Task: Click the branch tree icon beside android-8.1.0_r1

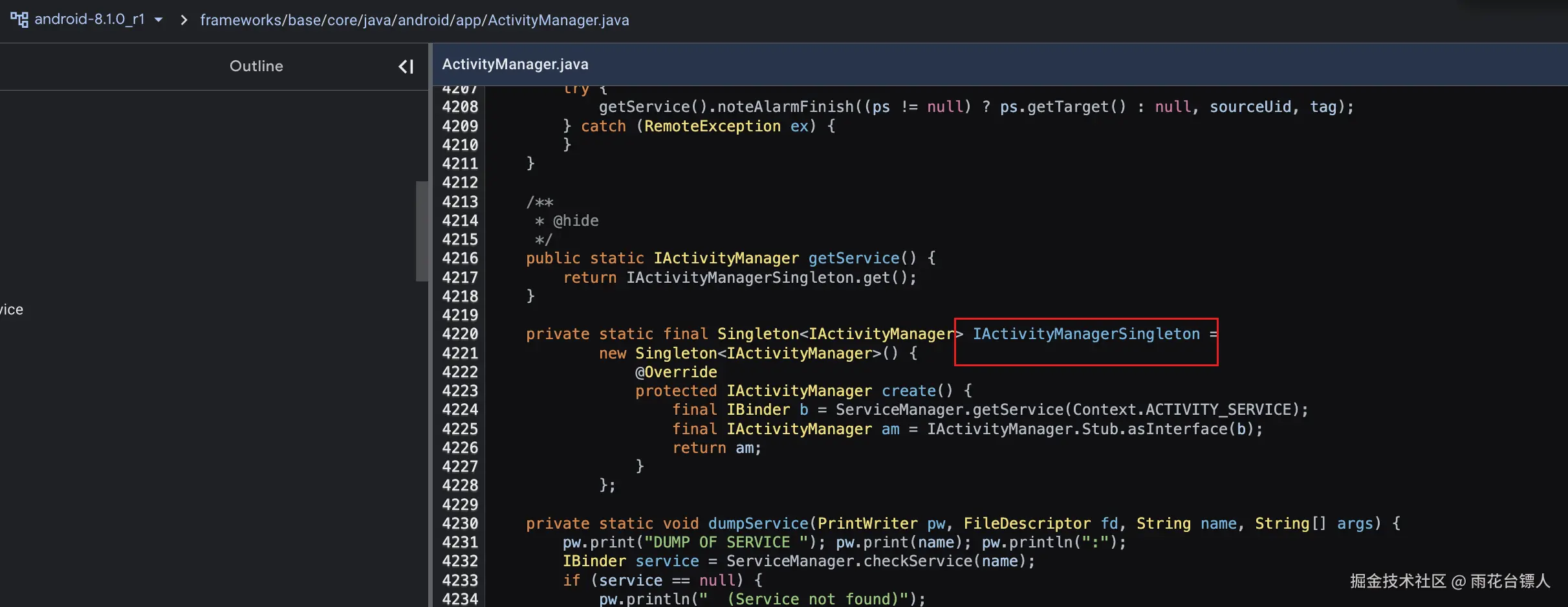Action: click(x=19, y=19)
